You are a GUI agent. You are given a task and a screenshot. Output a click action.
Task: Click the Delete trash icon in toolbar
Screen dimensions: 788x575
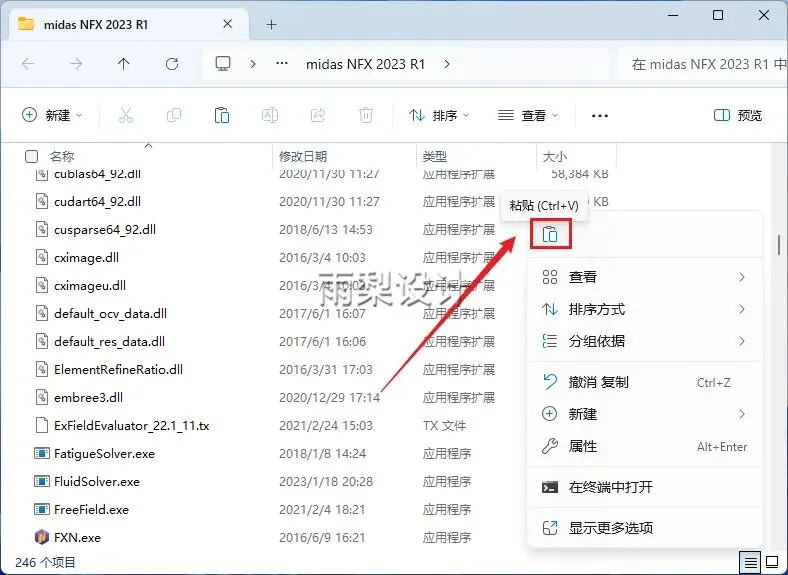(366, 116)
